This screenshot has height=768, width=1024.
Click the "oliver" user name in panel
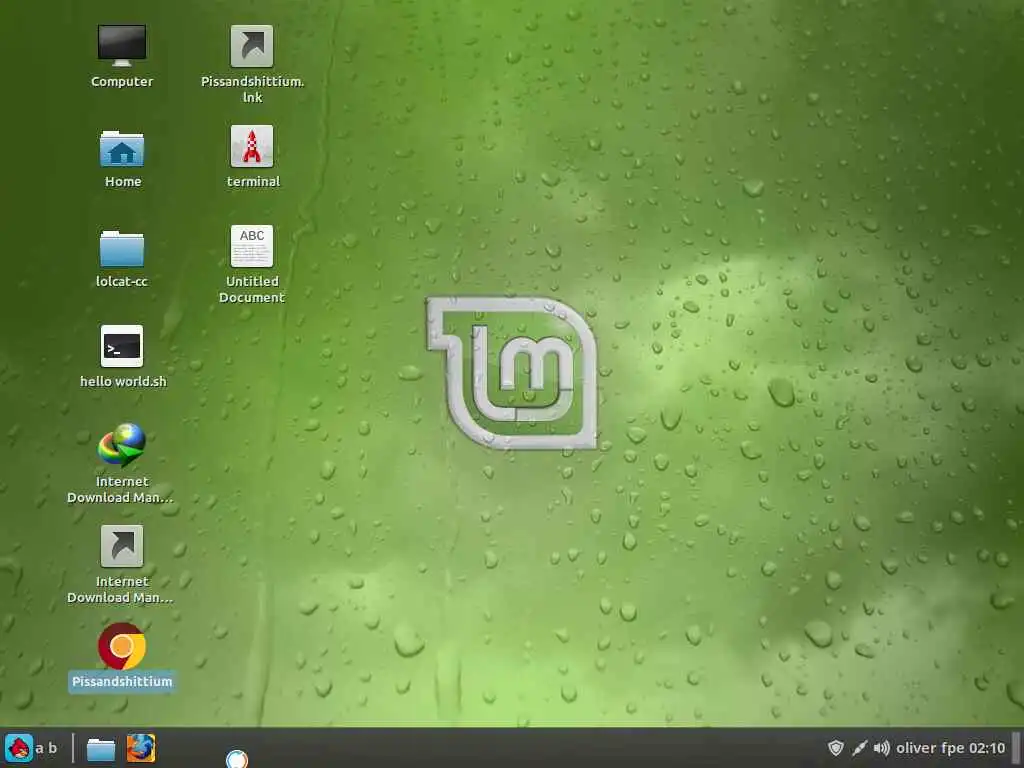click(x=918, y=748)
